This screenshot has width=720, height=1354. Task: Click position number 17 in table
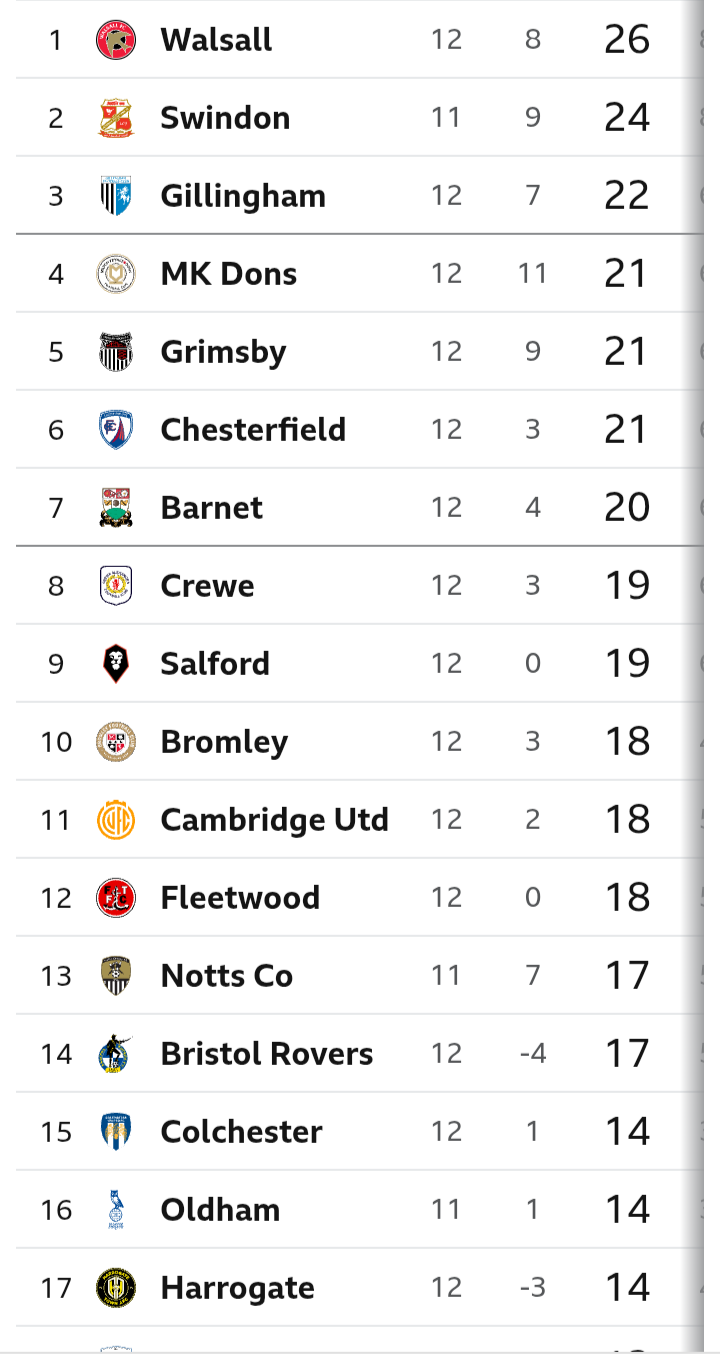coord(56,1288)
